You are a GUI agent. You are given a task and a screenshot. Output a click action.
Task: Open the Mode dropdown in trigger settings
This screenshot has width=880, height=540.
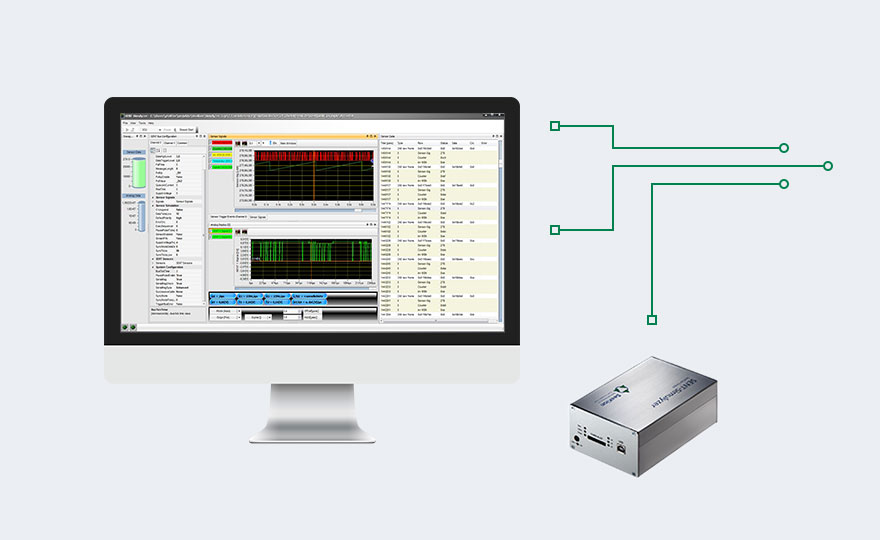tap(225, 311)
